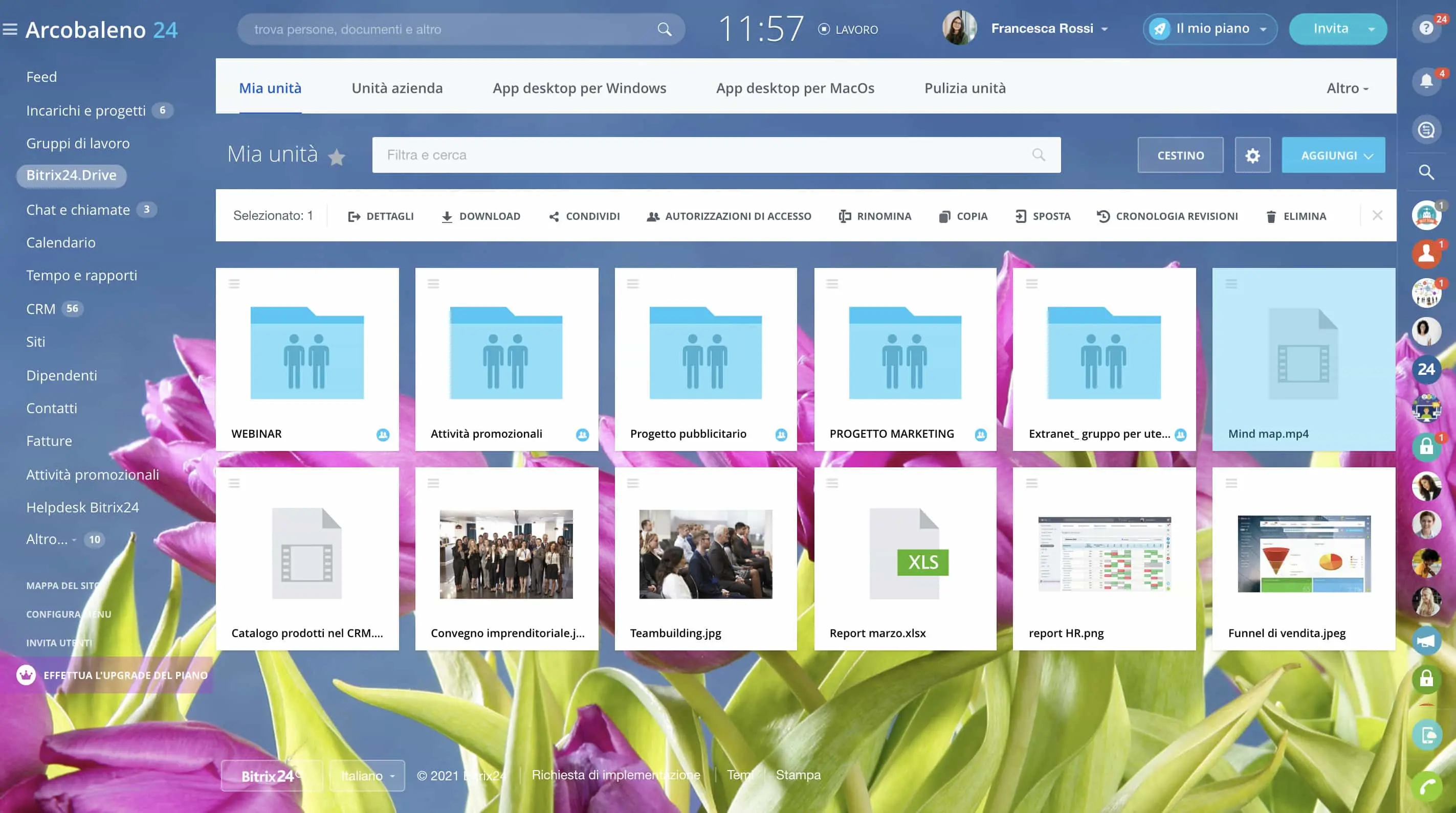Toggle the hamburger main menu icon
Screen dimensions: 1456x813
tap(10, 29)
